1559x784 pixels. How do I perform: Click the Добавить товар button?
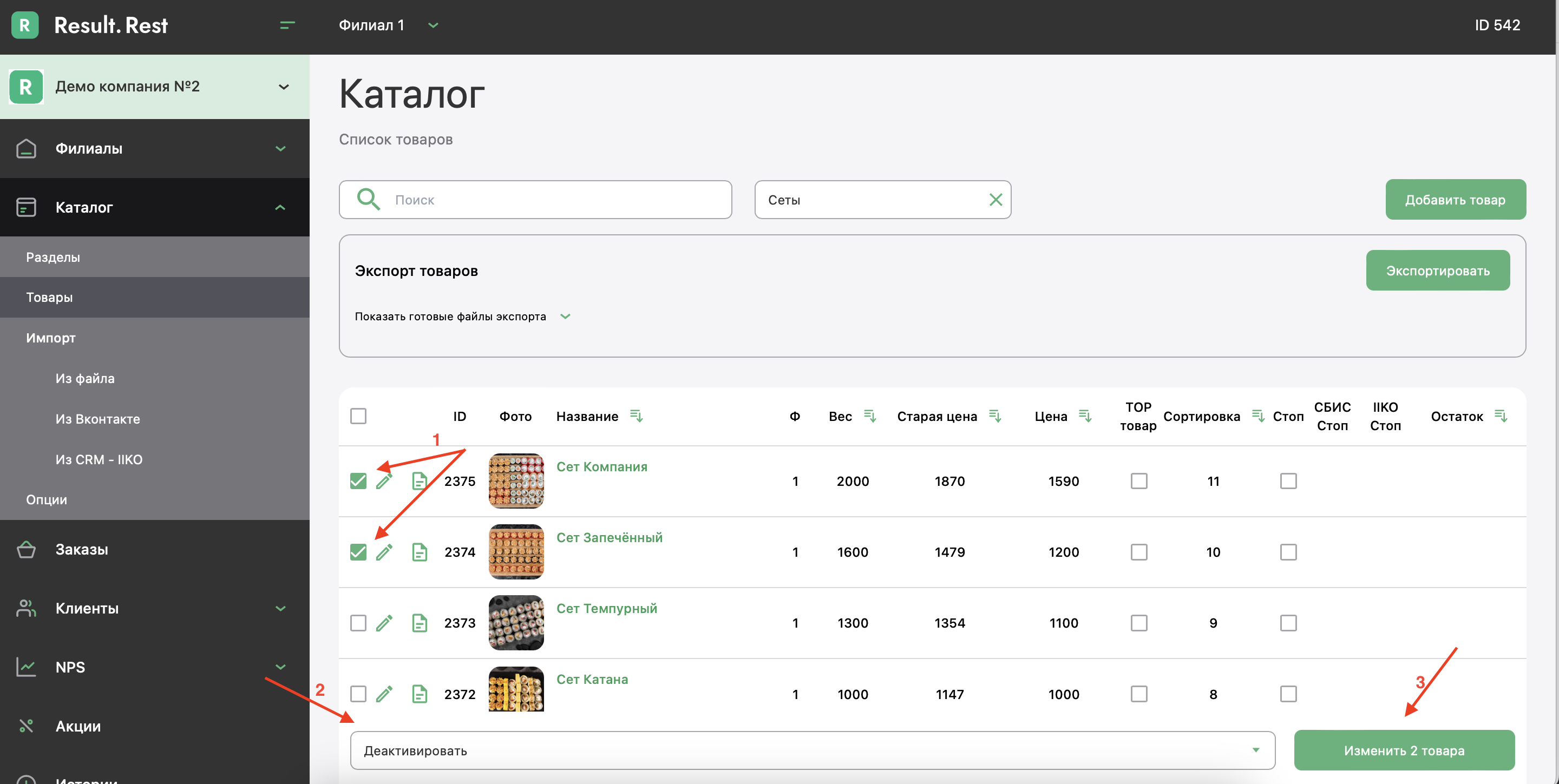coord(1455,200)
